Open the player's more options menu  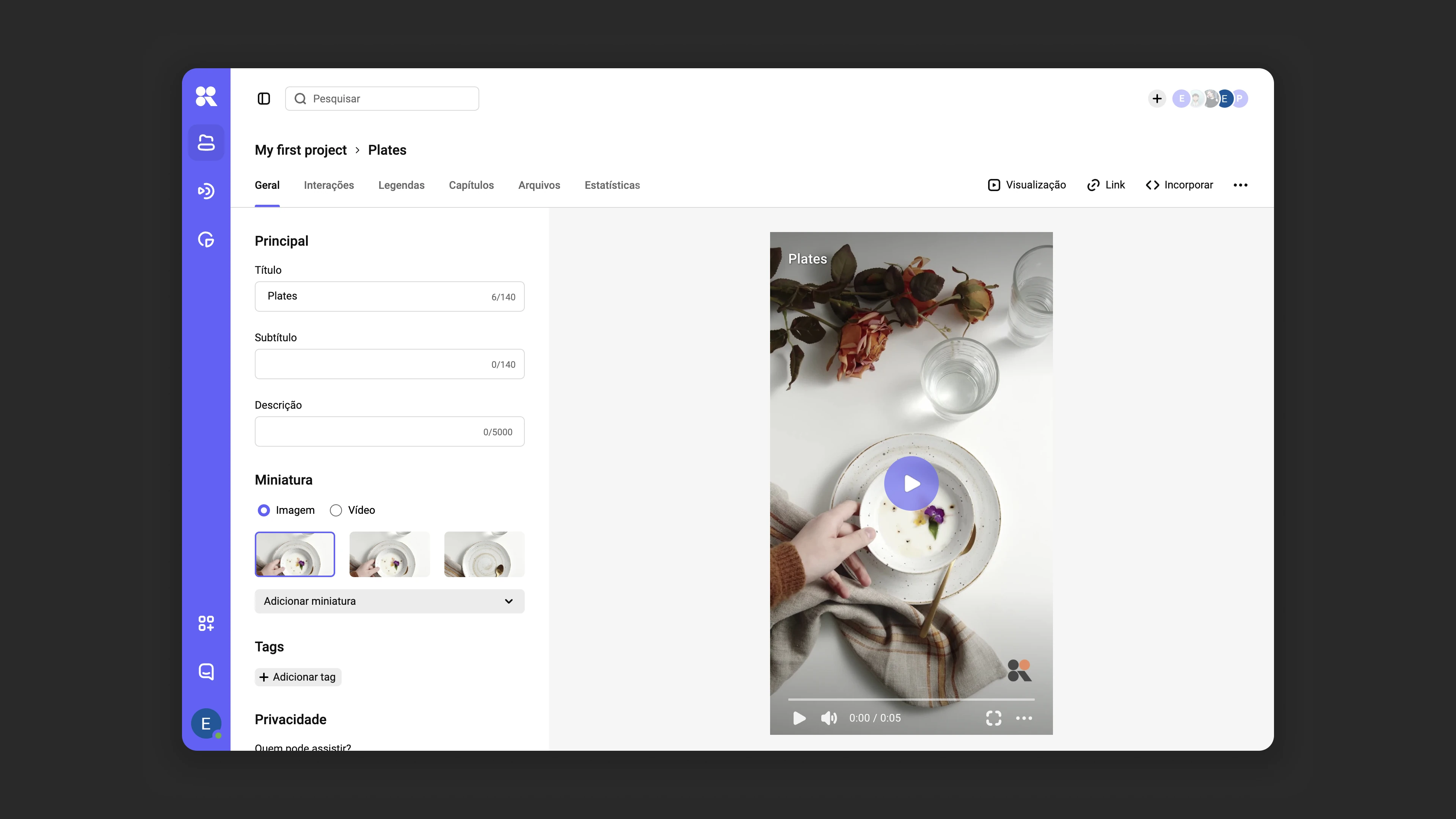tap(1024, 718)
